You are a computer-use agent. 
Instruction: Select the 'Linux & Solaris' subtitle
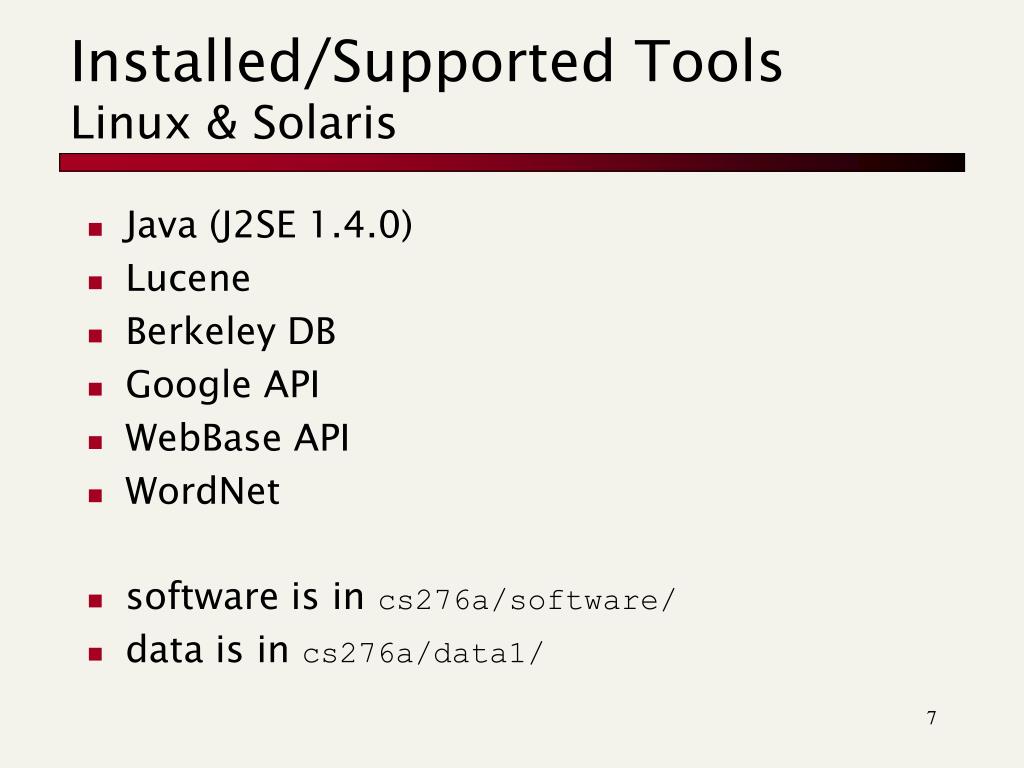coord(233,123)
